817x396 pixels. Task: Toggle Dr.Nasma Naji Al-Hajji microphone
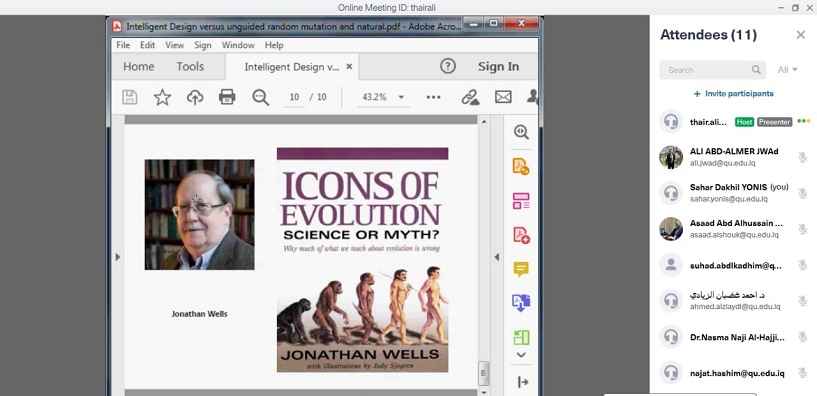click(x=802, y=337)
